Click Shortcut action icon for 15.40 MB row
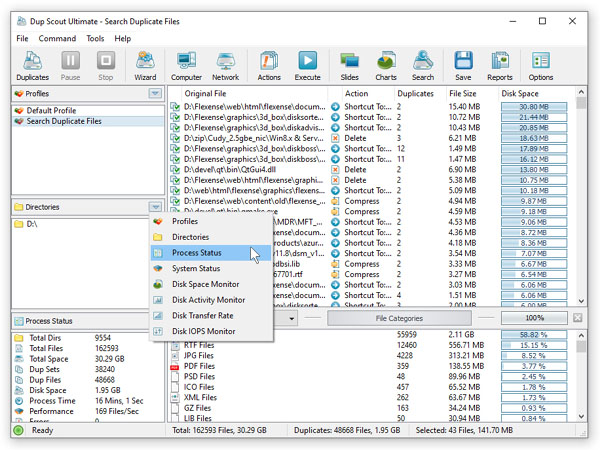The height and width of the screenshot is (450, 600). click(335, 107)
